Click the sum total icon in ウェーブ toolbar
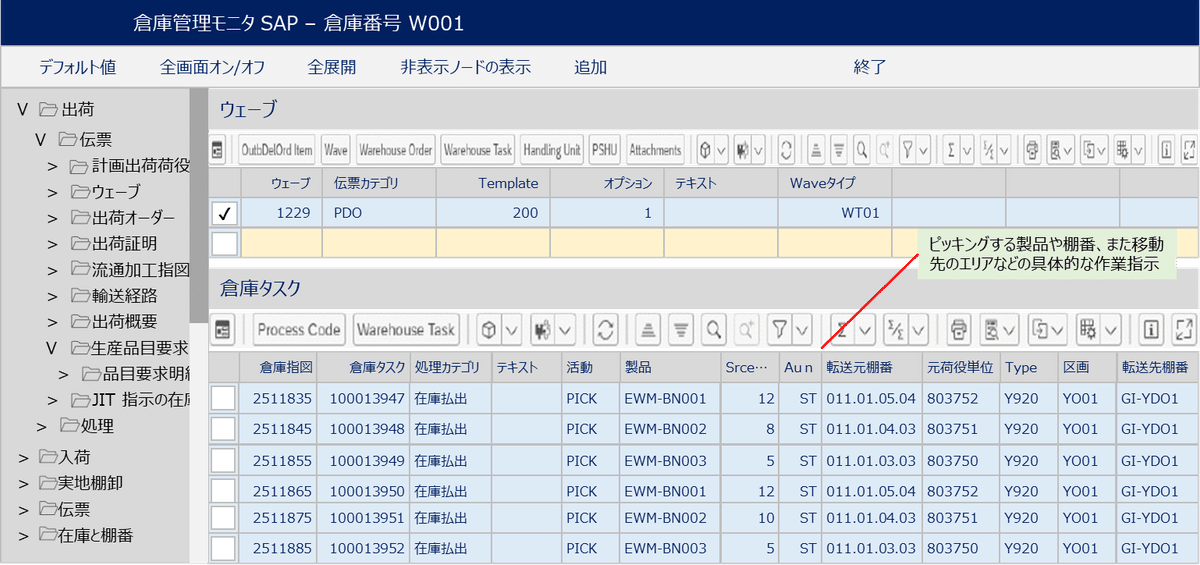 [x=952, y=150]
